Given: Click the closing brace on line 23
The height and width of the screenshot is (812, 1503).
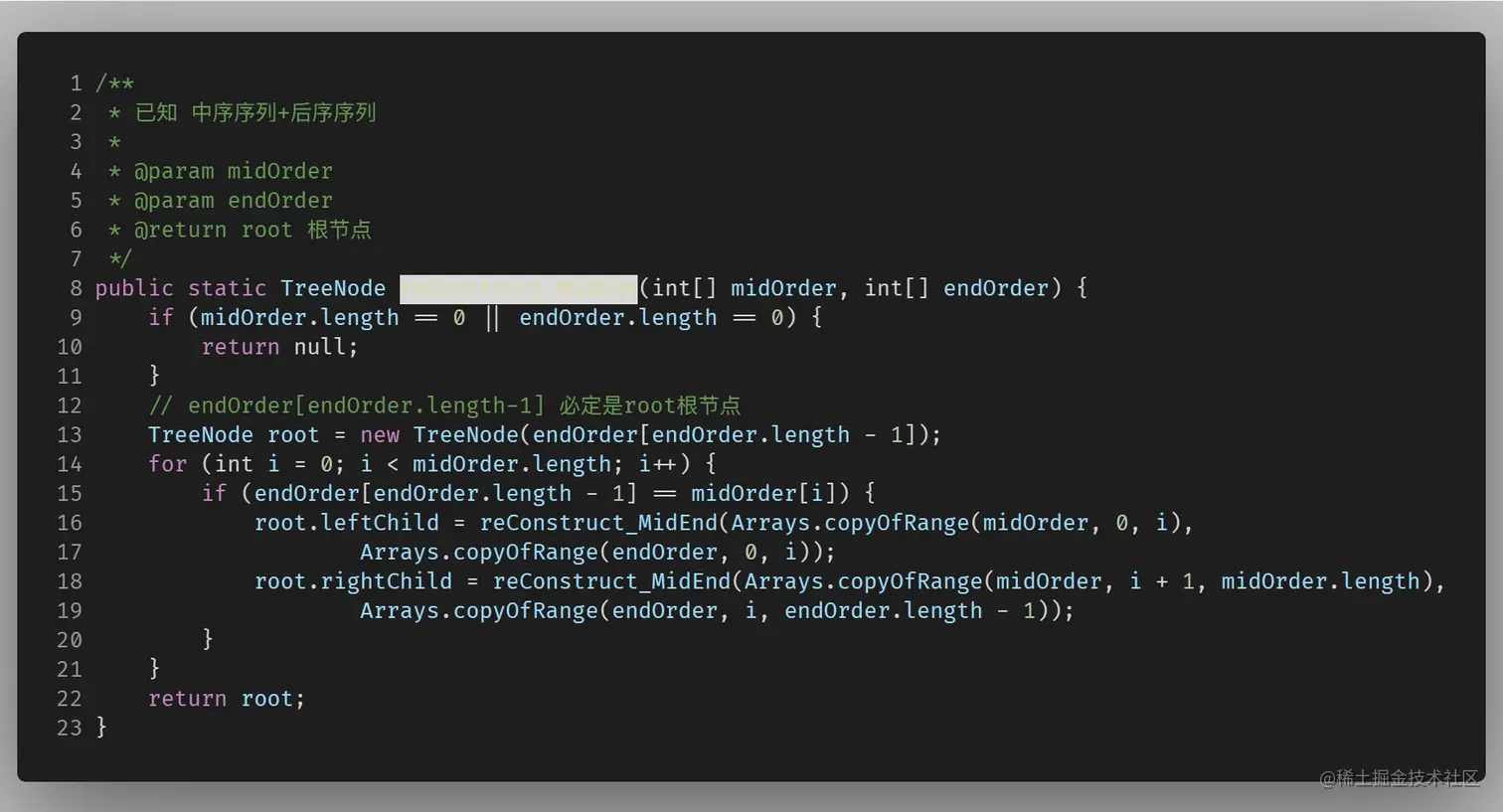Looking at the screenshot, I should 102,728.
